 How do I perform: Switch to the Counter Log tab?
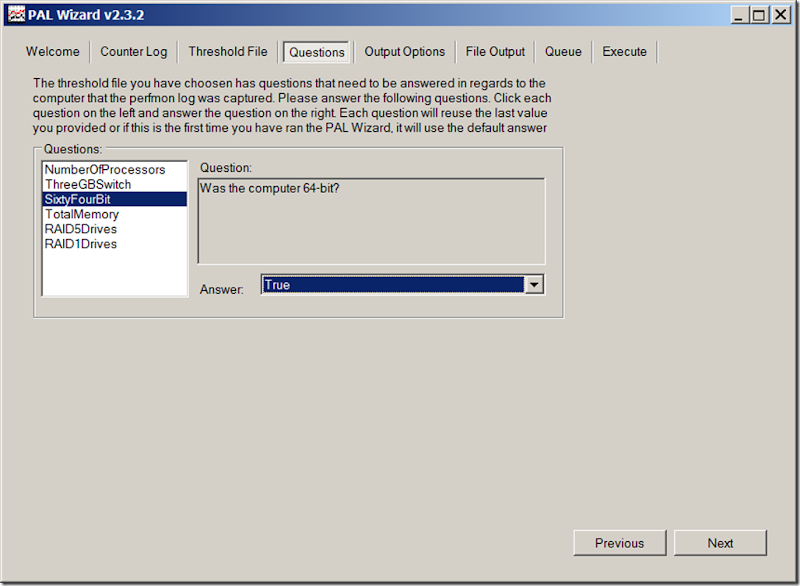click(x=134, y=52)
